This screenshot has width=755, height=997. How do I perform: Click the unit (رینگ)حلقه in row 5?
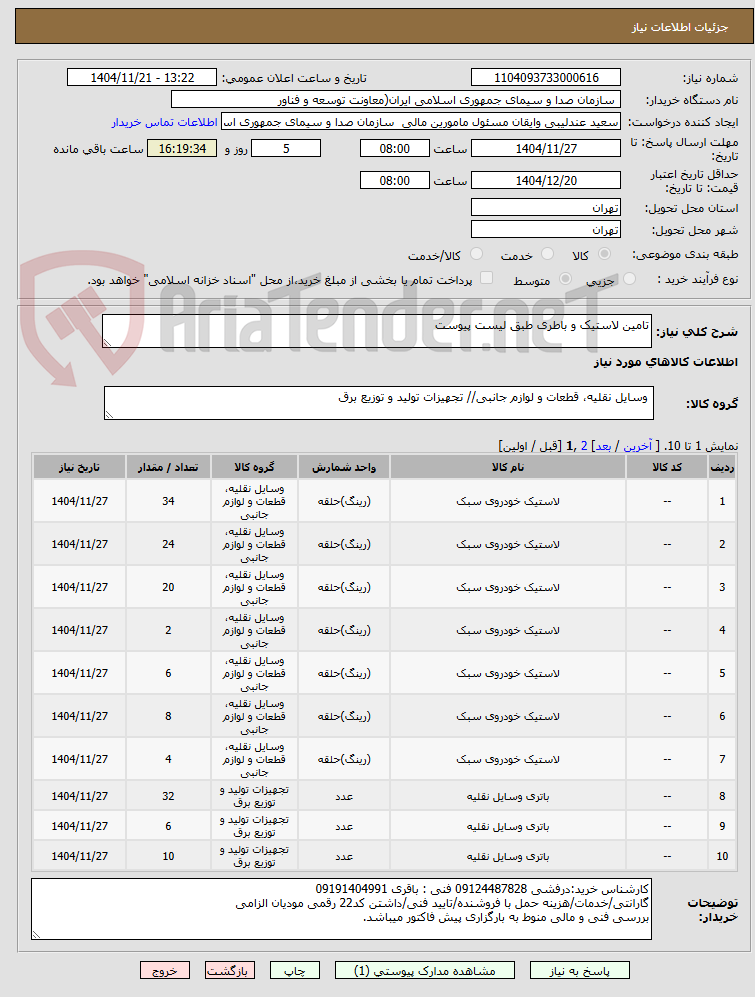[344, 673]
